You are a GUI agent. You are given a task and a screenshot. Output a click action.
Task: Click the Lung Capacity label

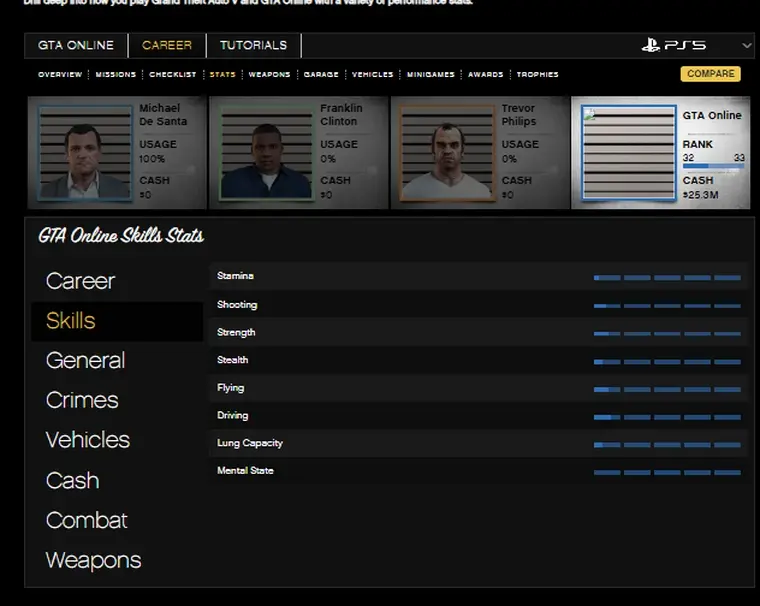tap(250, 443)
